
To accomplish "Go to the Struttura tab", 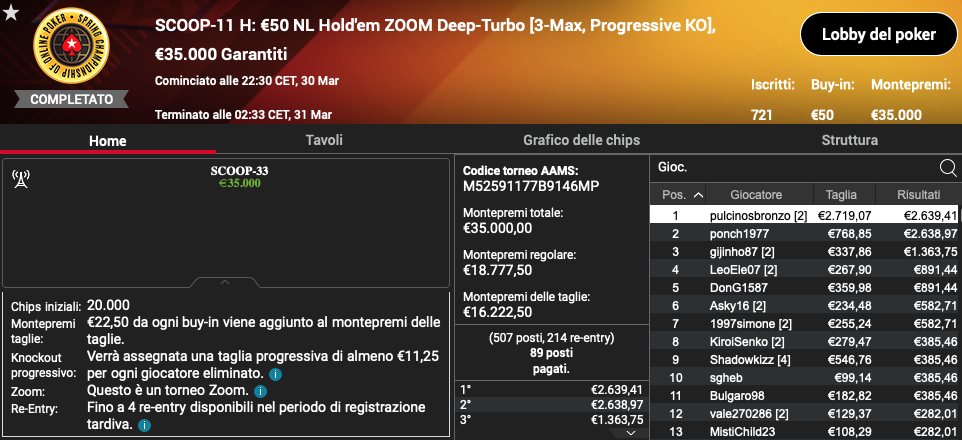I will click(849, 140).
